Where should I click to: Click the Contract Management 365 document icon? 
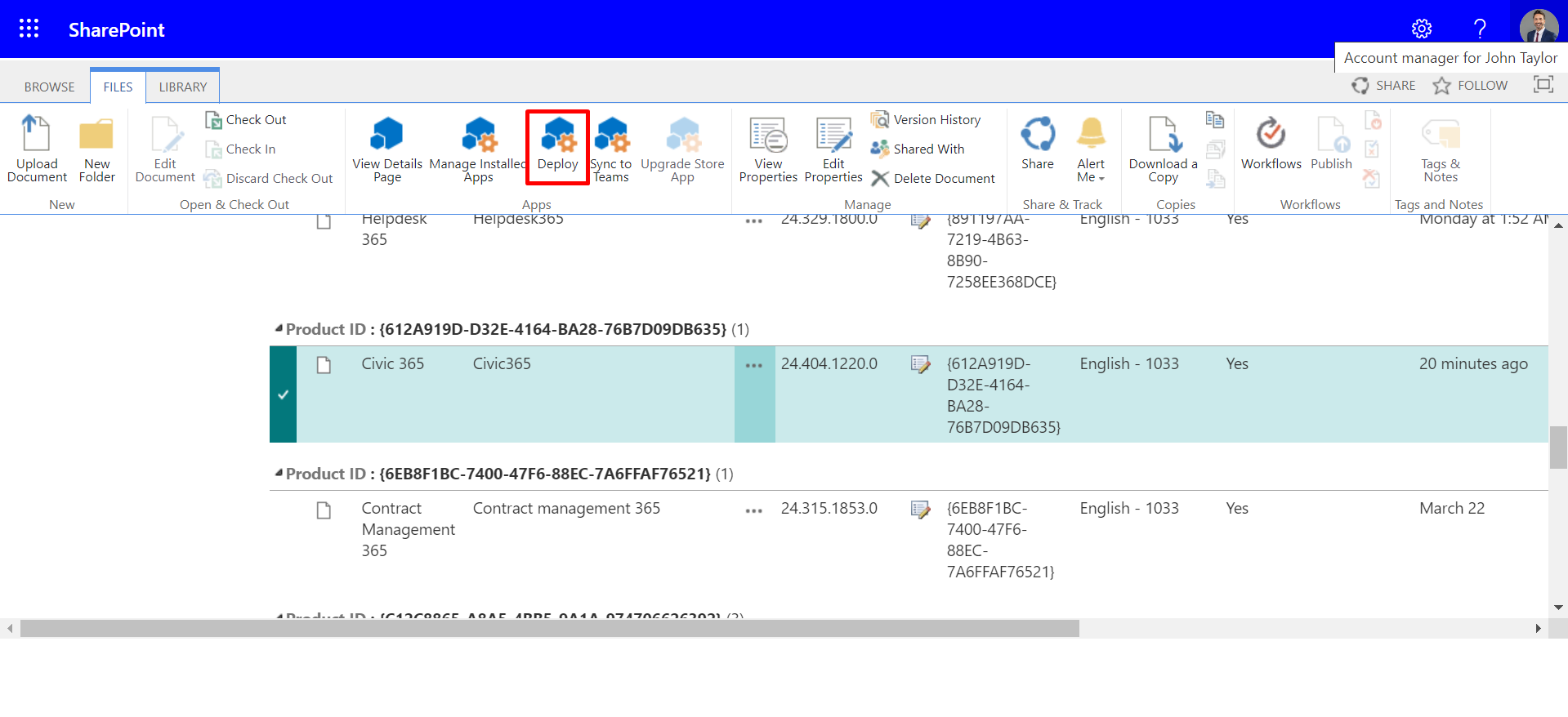tap(324, 510)
